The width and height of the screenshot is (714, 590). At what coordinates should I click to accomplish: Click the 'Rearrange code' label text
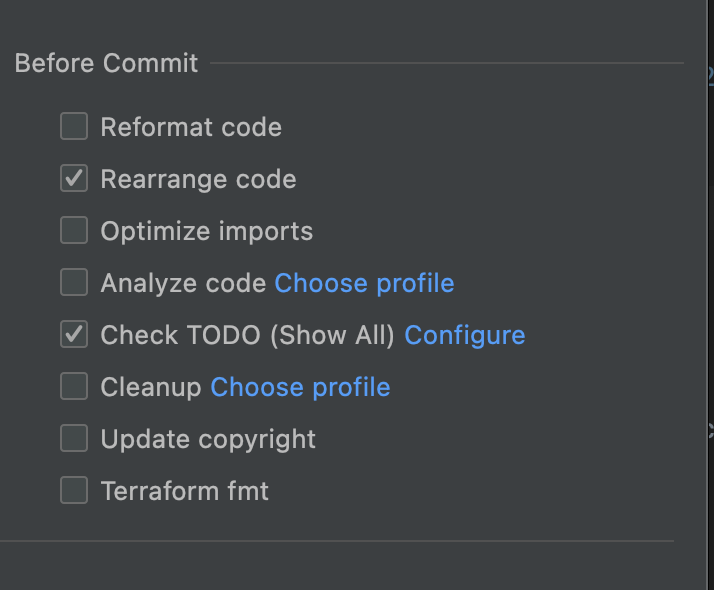tap(198, 179)
